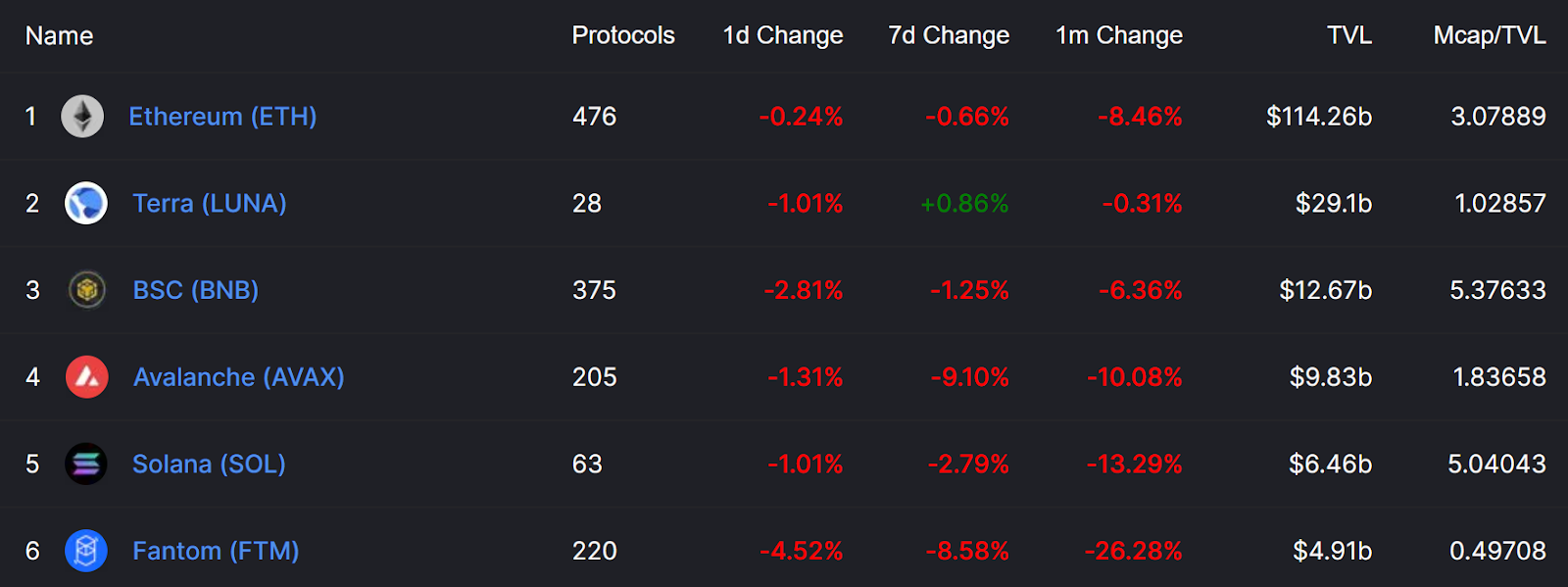Click the Ethereum logo icon
1568x587 pixels.
[82, 117]
